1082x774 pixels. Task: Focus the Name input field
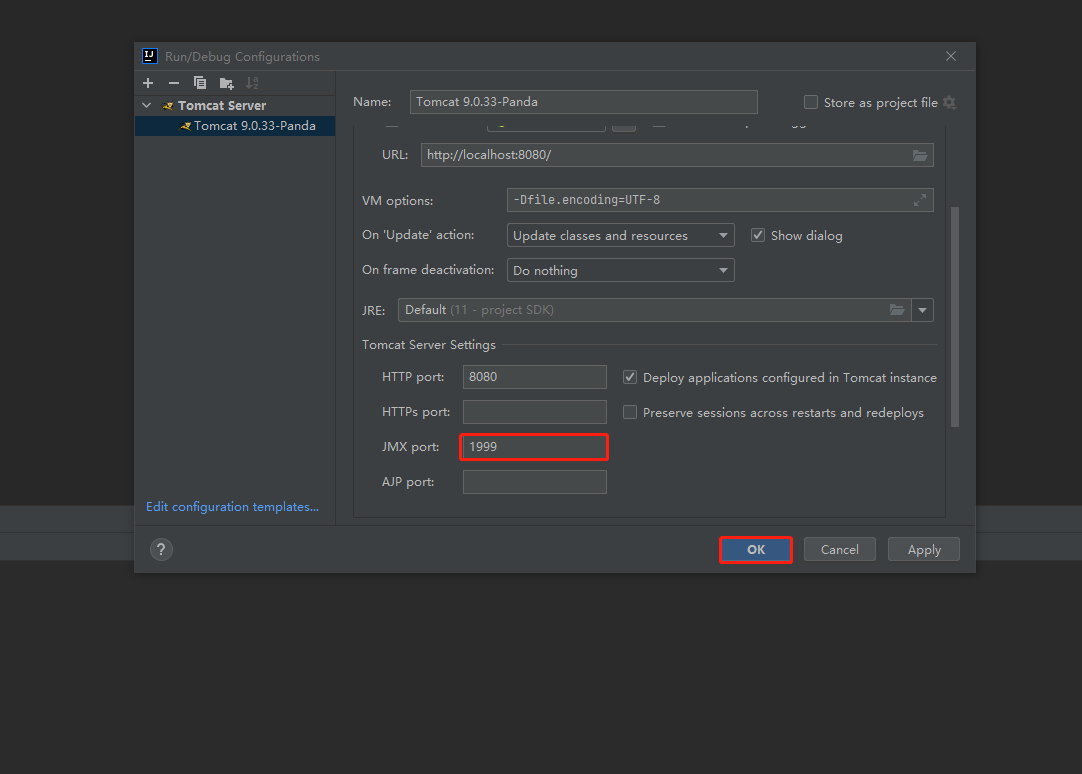(584, 102)
